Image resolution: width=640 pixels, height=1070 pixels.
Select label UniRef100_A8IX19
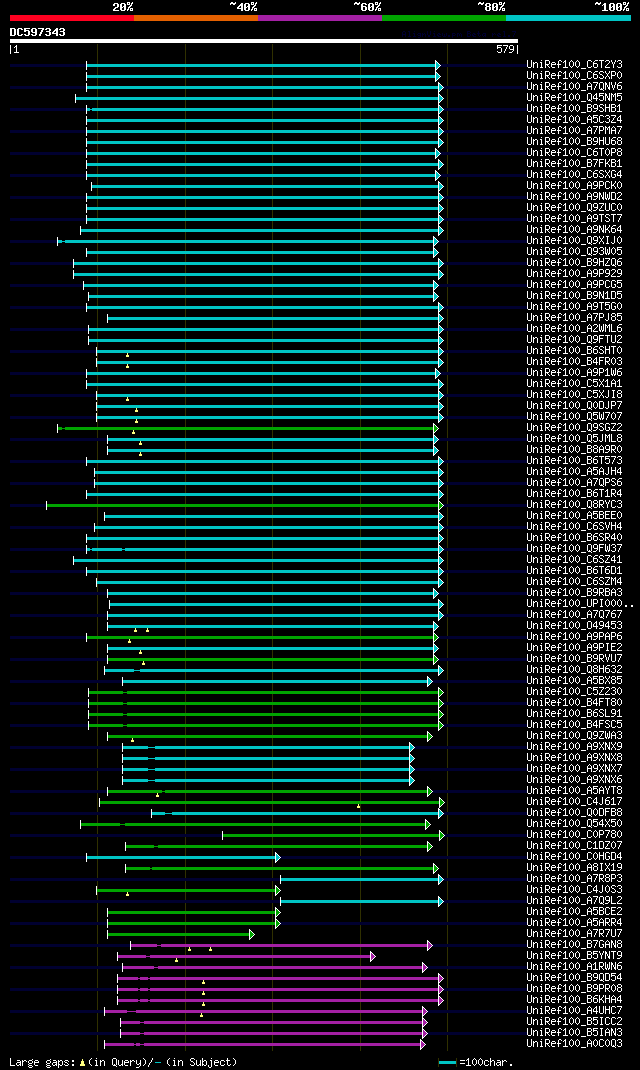click(574, 868)
